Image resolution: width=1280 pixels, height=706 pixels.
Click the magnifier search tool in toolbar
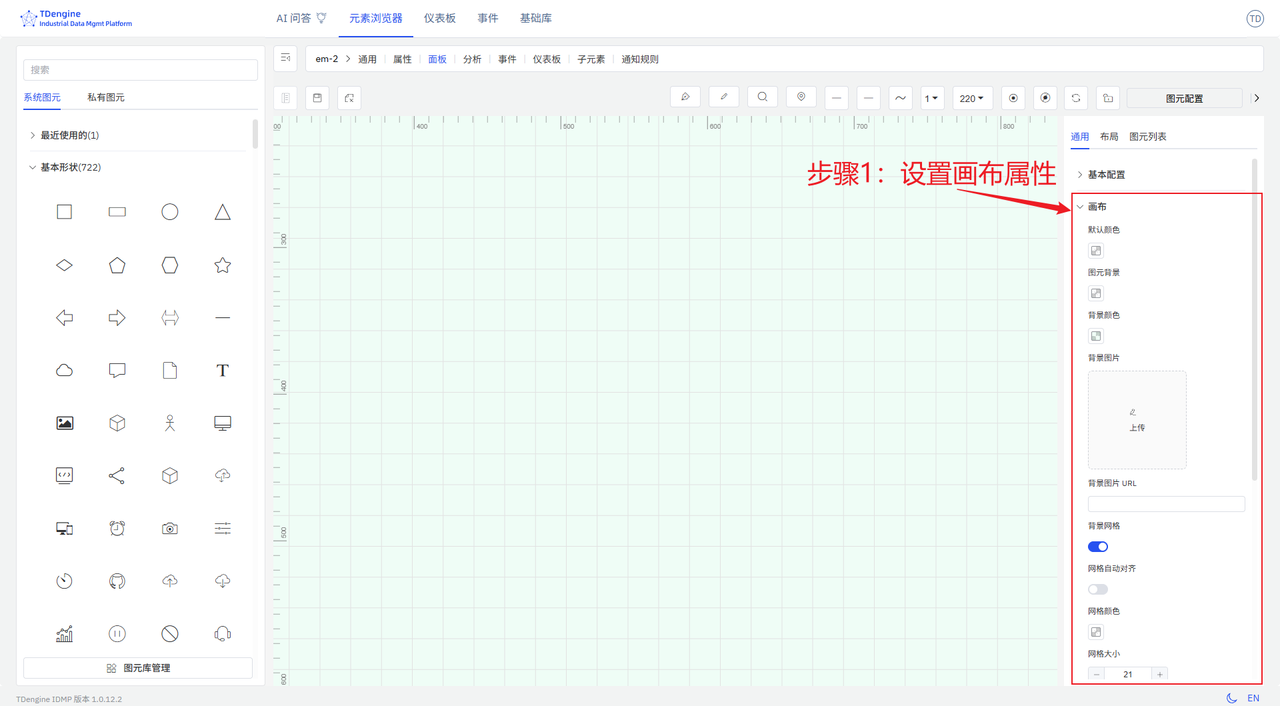(x=762, y=98)
